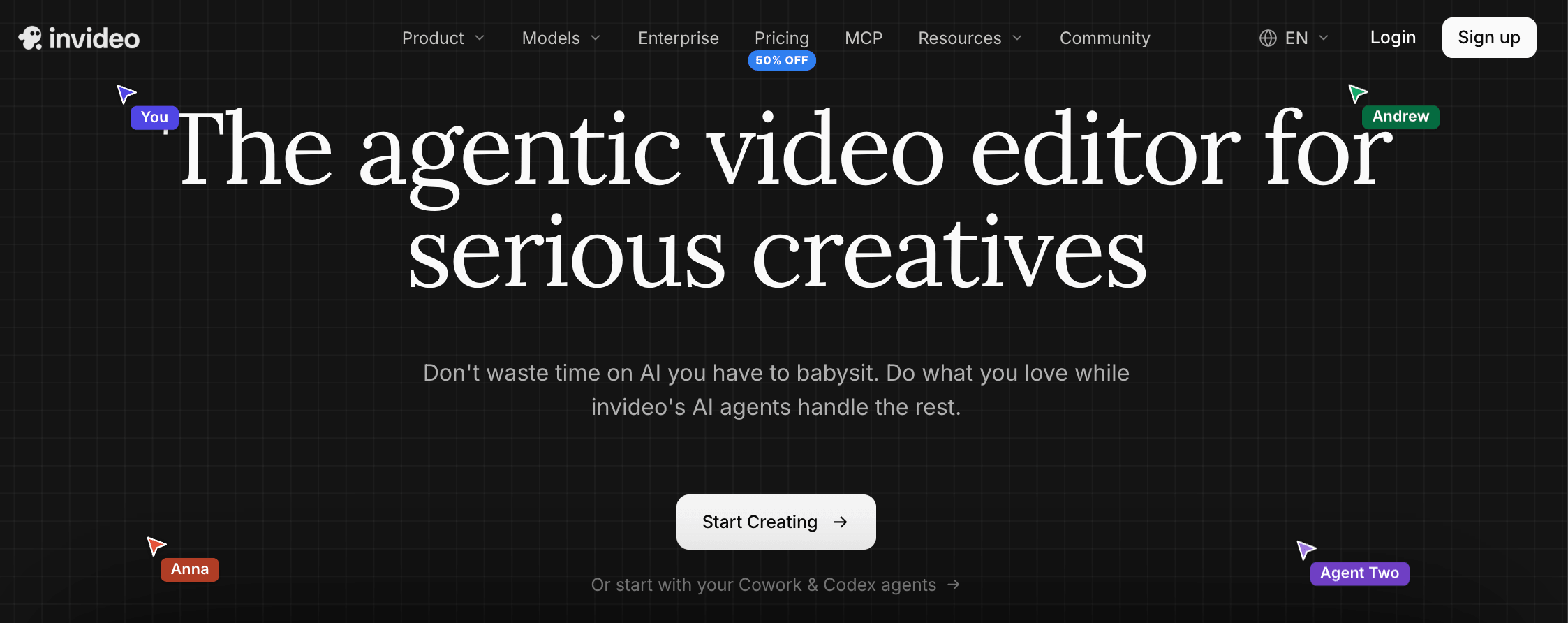Click the red Anna cursor icon

[x=156, y=545]
